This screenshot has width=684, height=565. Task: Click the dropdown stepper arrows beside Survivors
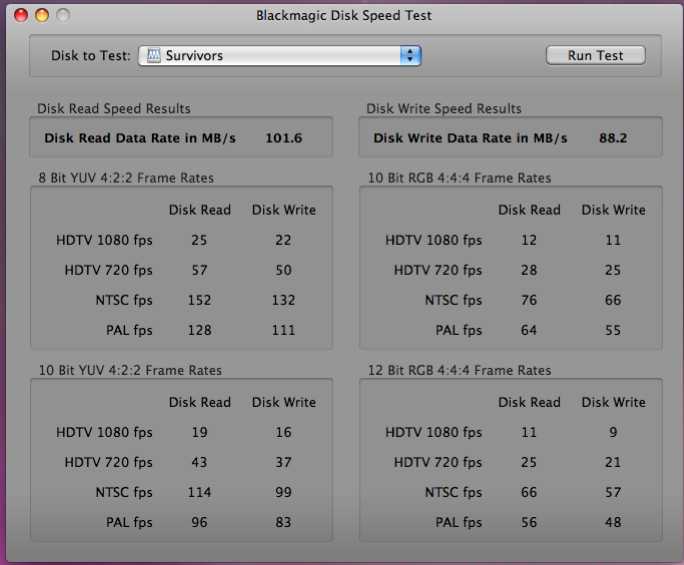click(x=410, y=55)
